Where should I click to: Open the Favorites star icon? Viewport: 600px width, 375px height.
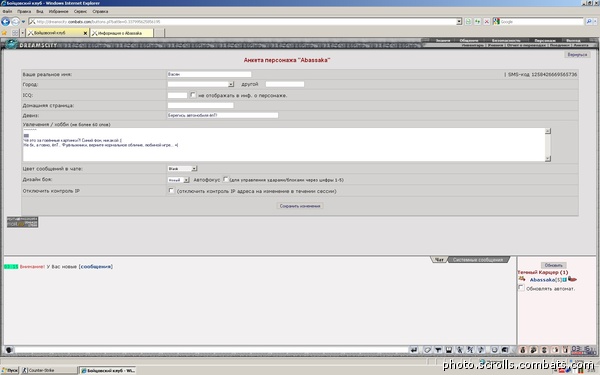point(5,33)
